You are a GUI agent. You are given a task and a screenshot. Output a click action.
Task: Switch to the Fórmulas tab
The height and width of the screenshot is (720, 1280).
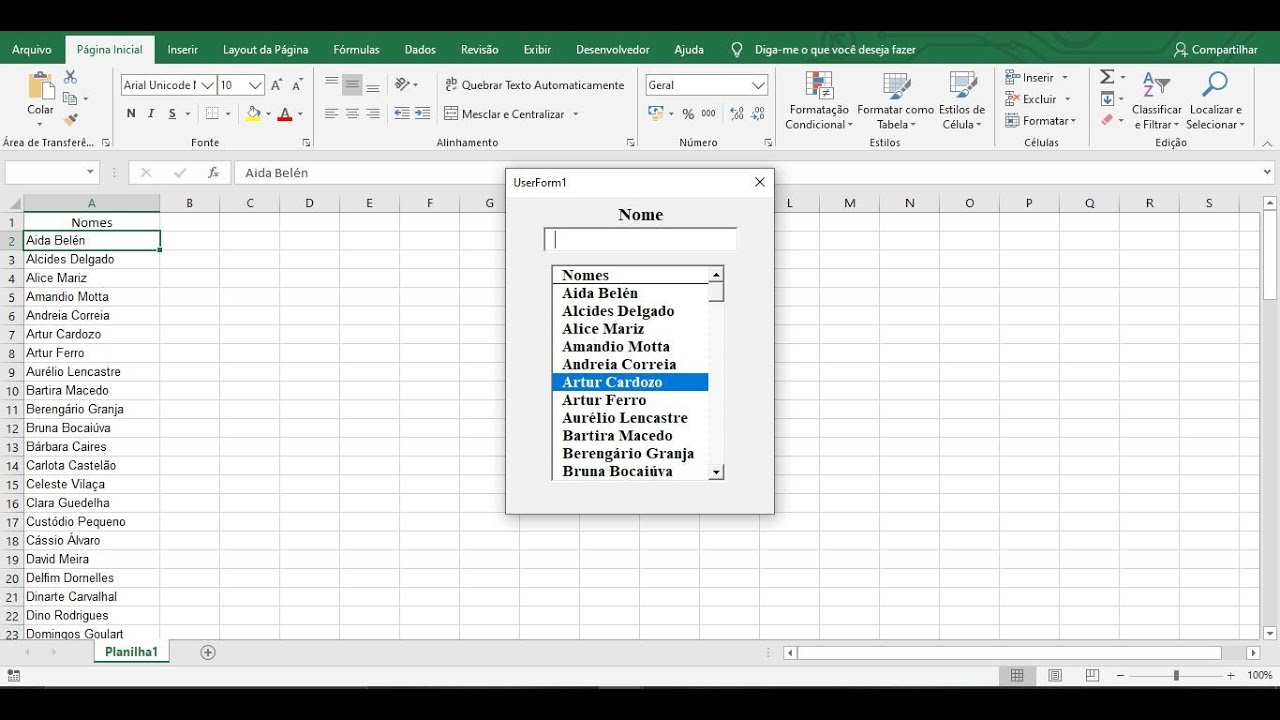click(x=356, y=49)
